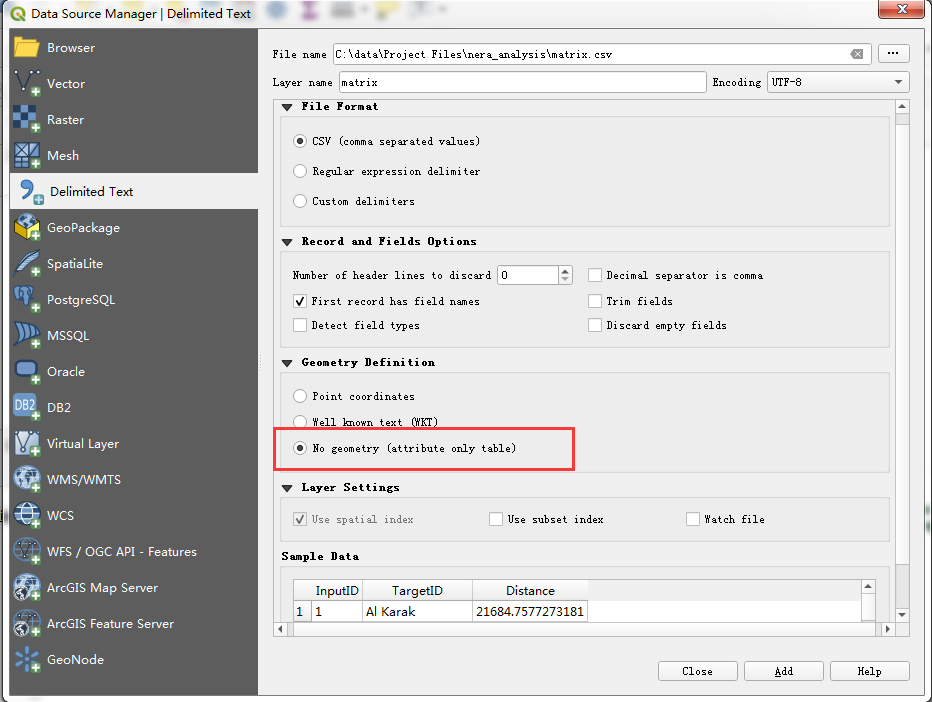Enable Detect field types
Viewport: 932px width, 702px height.
click(x=300, y=325)
